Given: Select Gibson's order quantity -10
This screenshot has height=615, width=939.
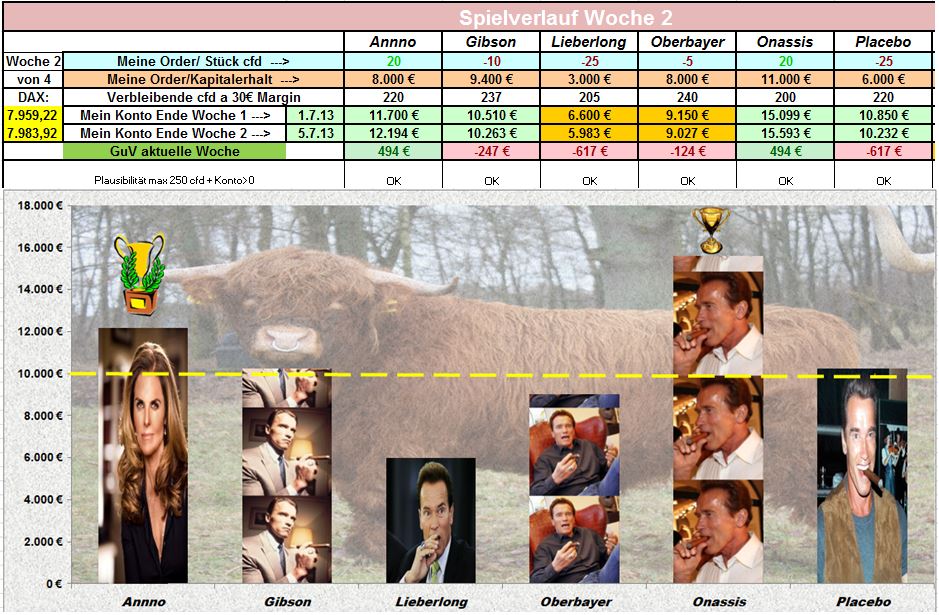Looking at the screenshot, I should (491, 61).
